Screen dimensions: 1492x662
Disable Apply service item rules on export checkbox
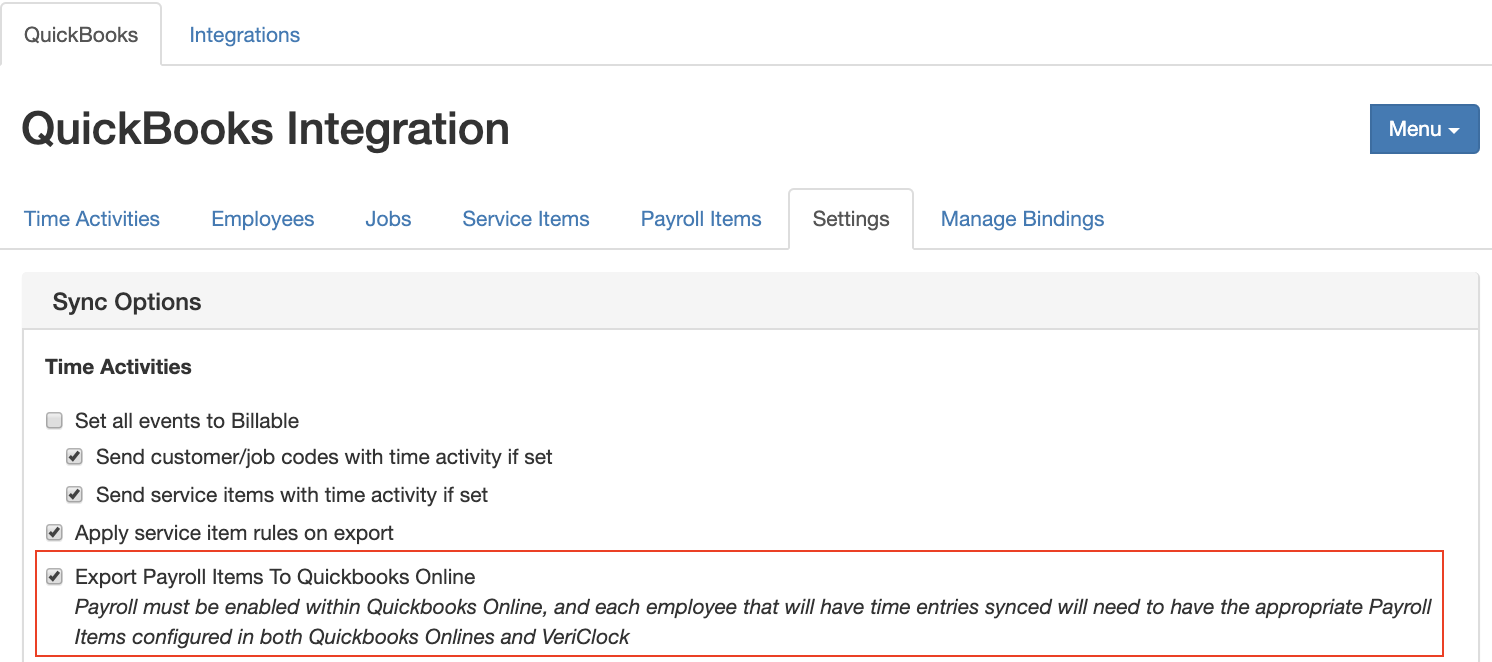[x=55, y=533]
